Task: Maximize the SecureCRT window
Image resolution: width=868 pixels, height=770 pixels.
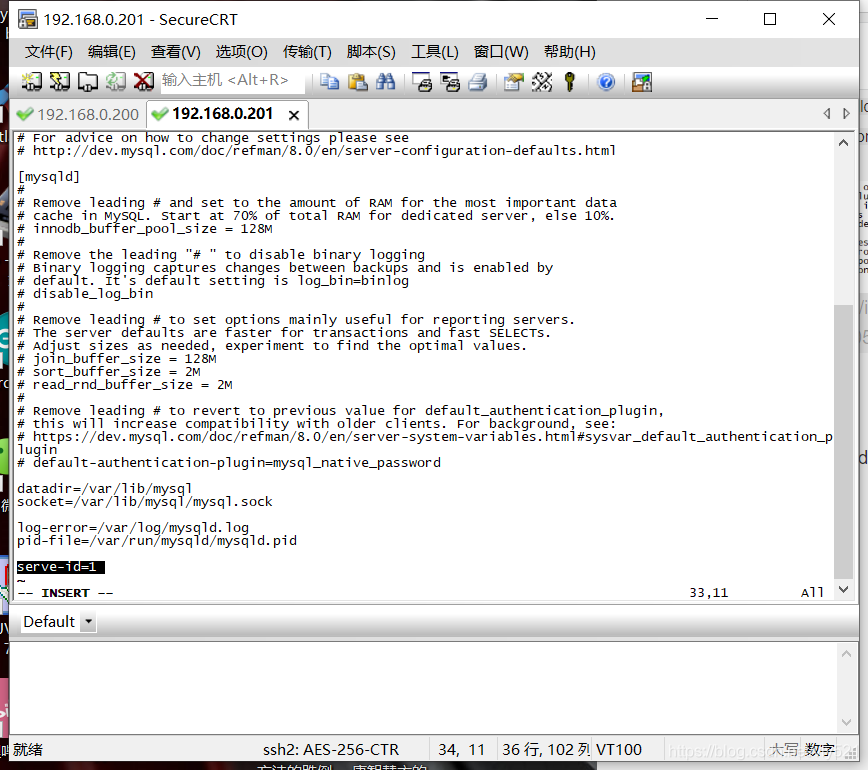Action: (x=769, y=19)
